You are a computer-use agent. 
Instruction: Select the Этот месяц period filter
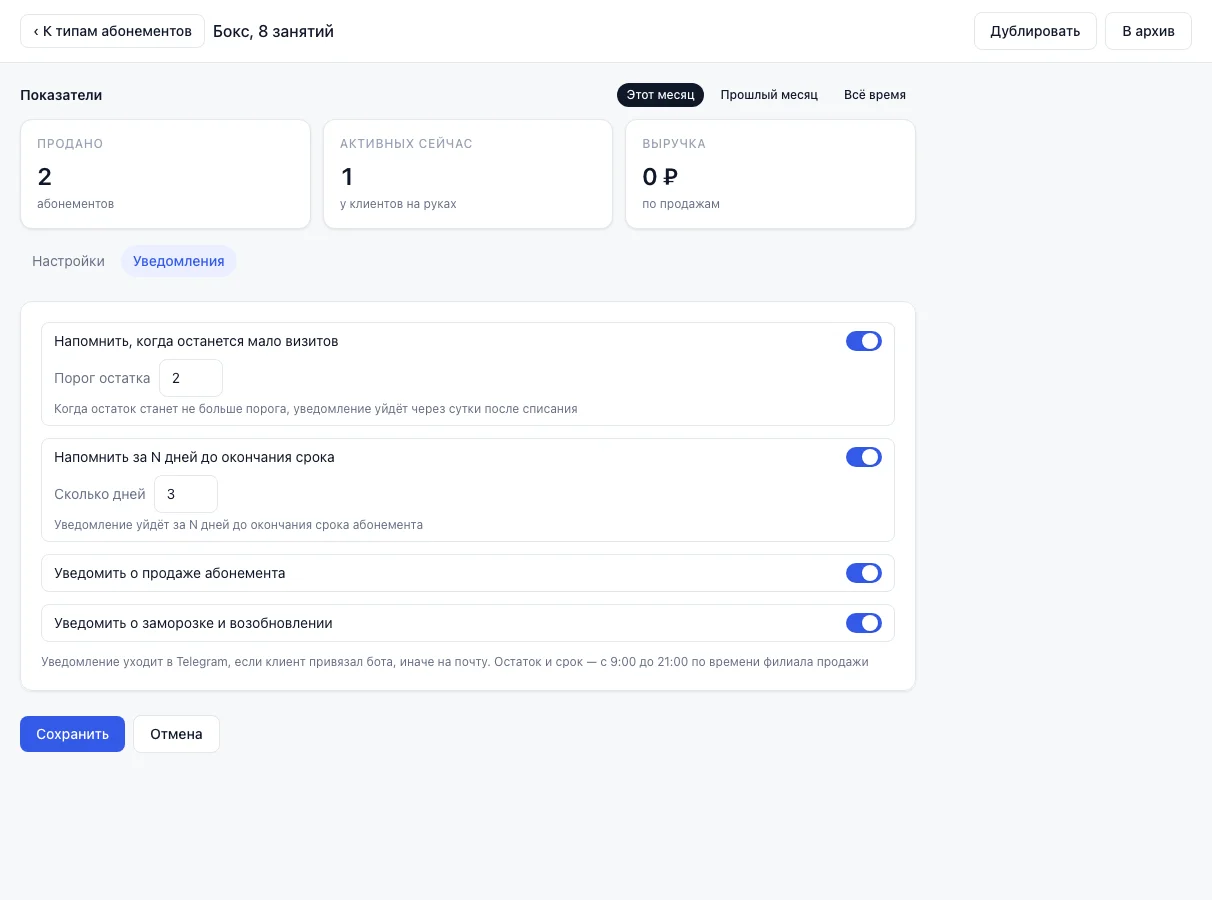(660, 95)
